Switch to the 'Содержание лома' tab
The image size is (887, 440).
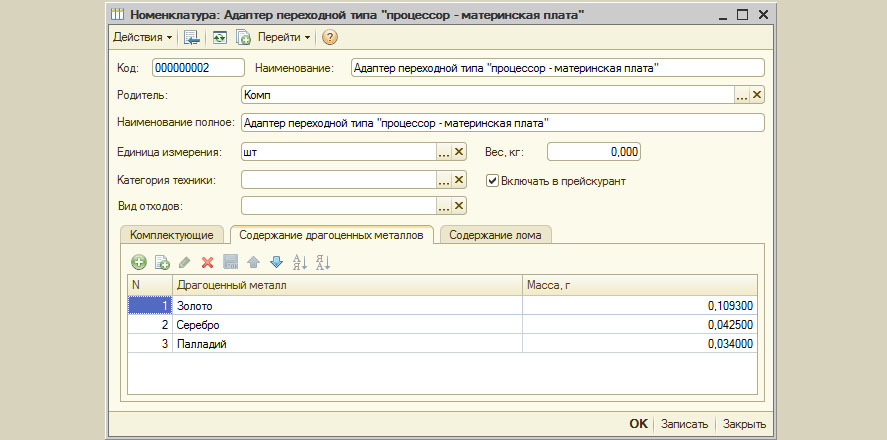[496, 235]
